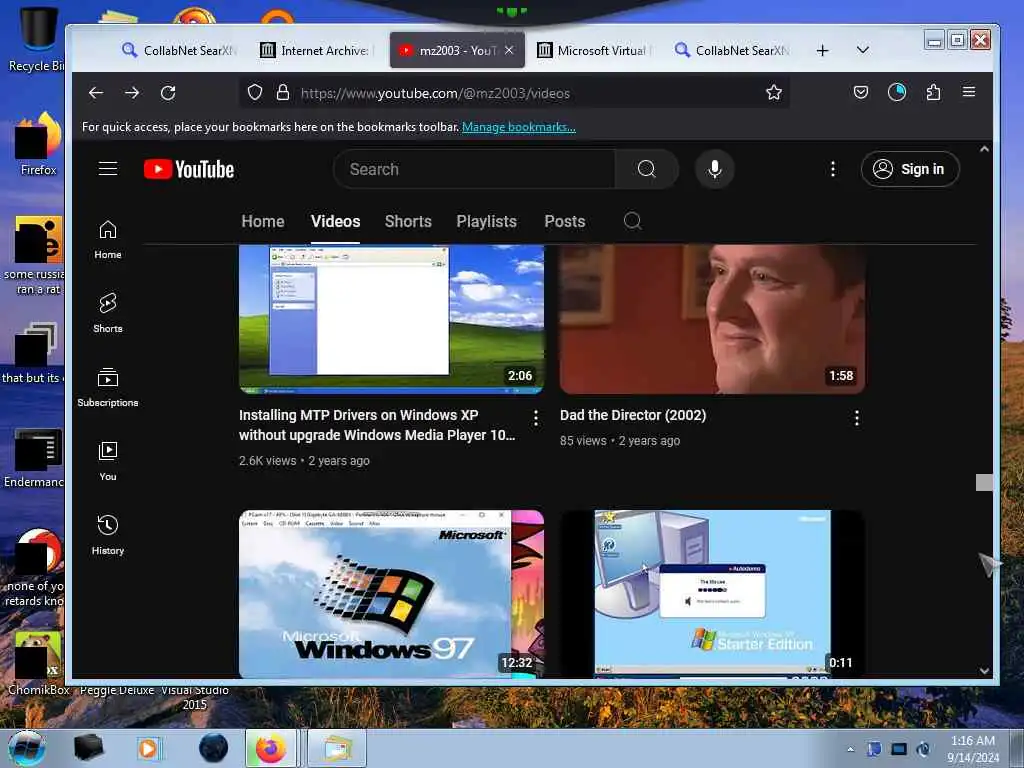This screenshot has height=768, width=1024.
Task: Switch to the Internet Archive tab
Action: coord(315,50)
